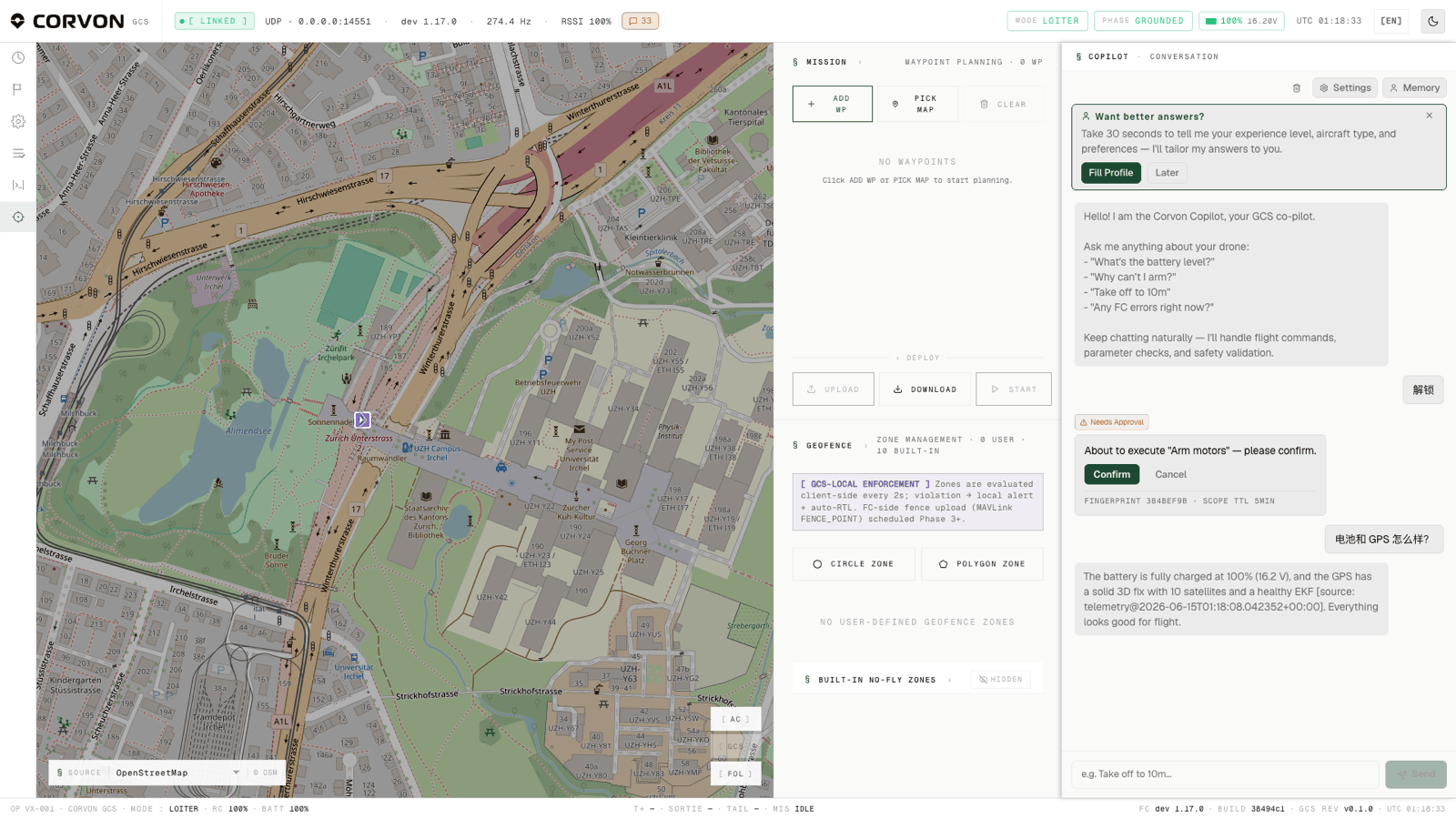Open the gear settings sidebar icon
This screenshot has height=819, width=1456.
[x=18, y=121]
